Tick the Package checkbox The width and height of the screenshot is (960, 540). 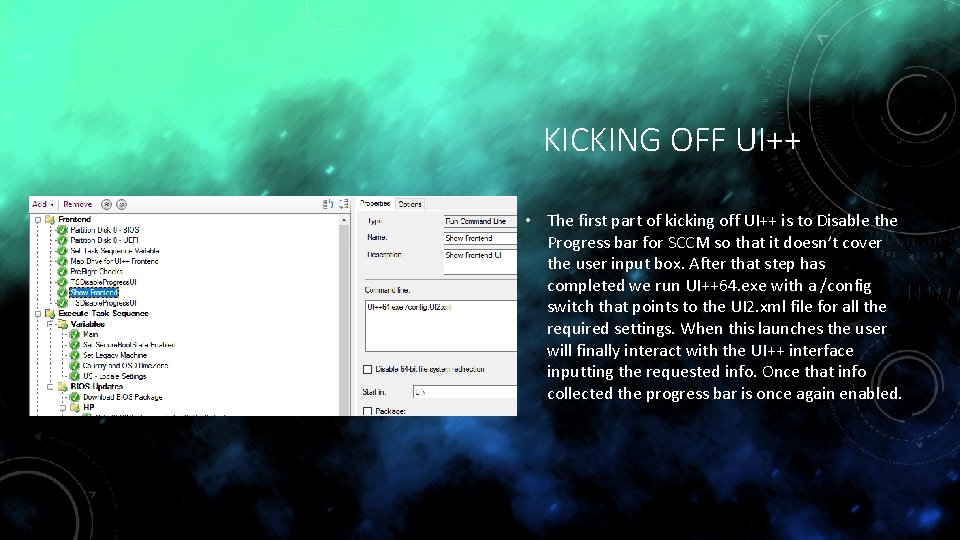click(x=367, y=411)
